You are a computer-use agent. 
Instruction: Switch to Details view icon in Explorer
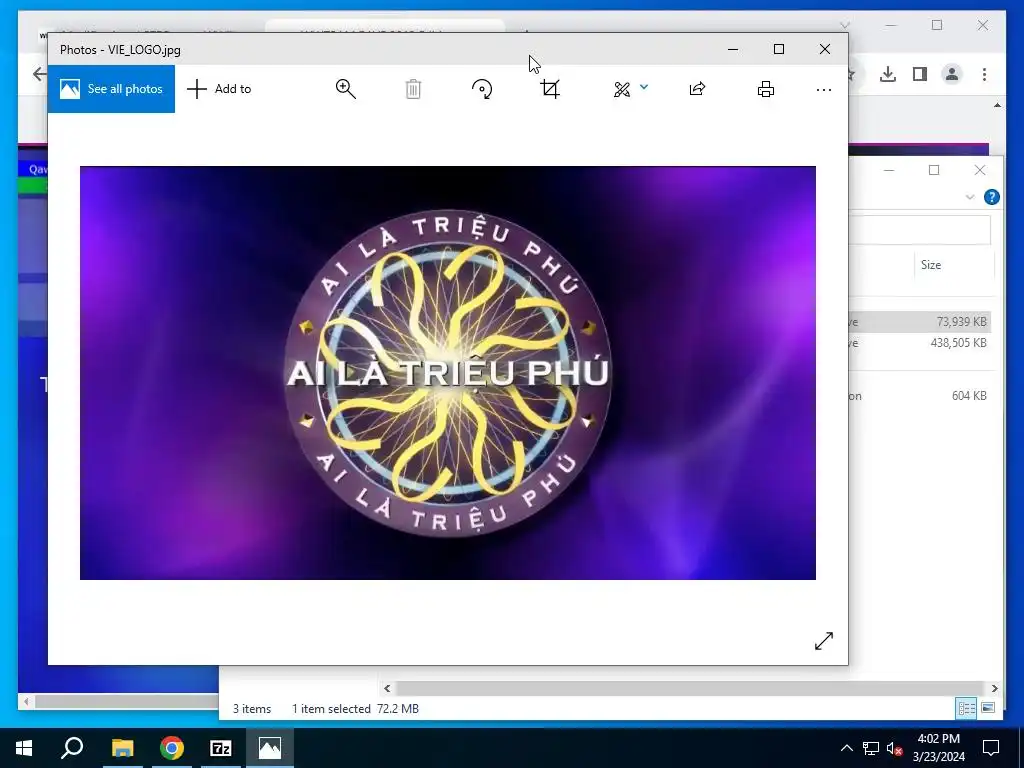[966, 708]
